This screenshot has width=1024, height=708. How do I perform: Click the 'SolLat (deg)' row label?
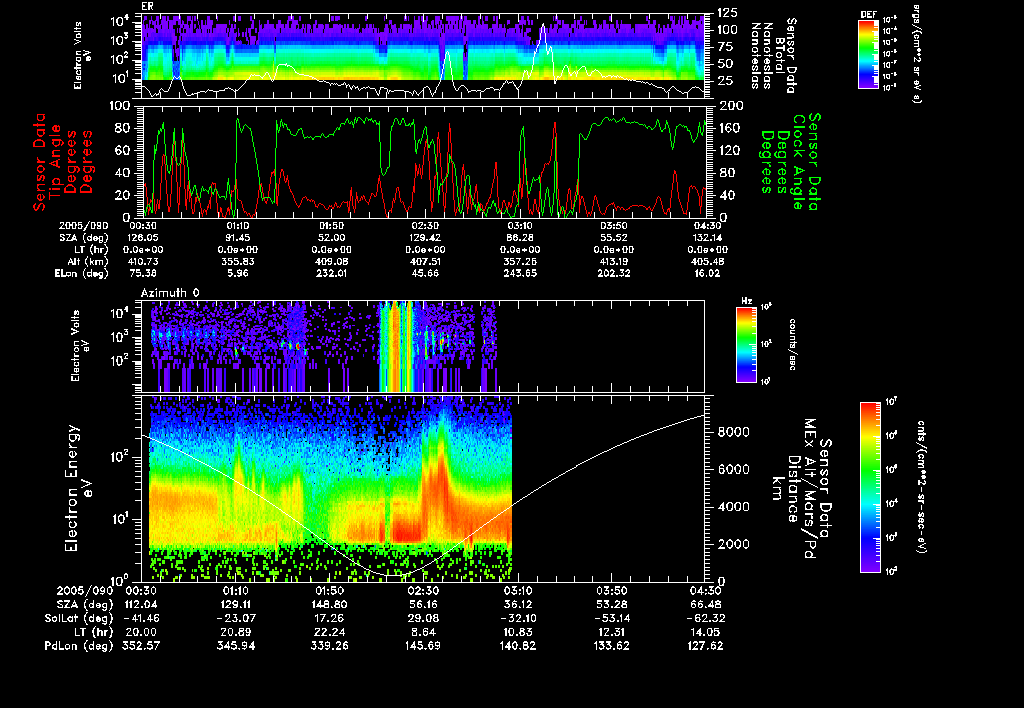(x=78, y=618)
